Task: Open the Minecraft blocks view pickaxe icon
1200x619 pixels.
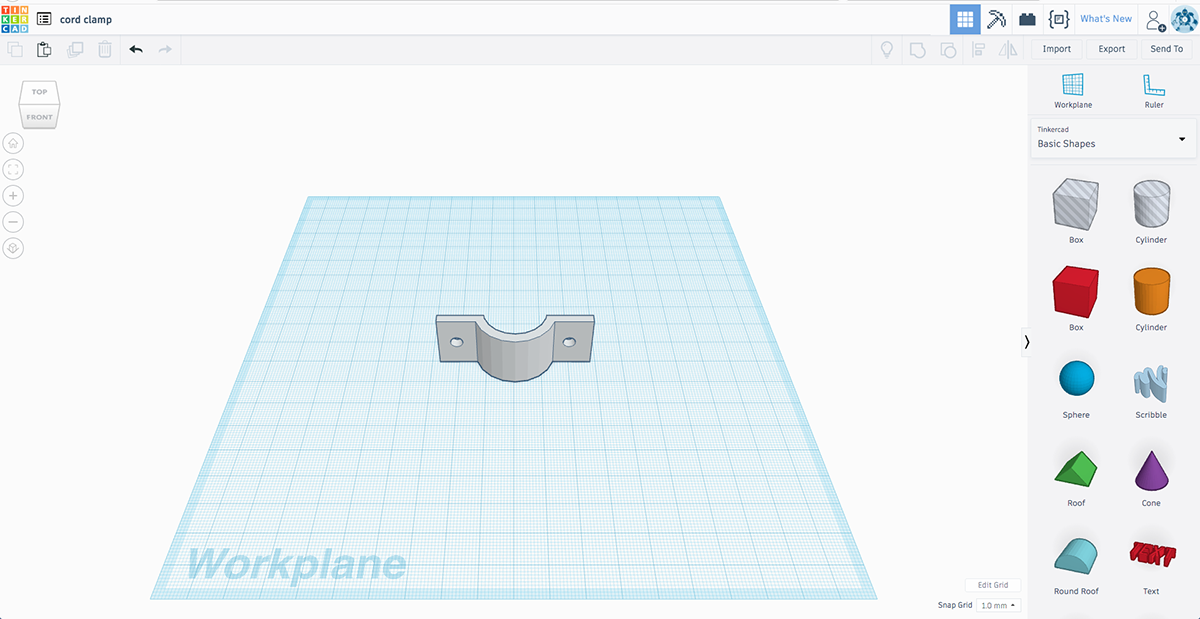Action: point(996,19)
